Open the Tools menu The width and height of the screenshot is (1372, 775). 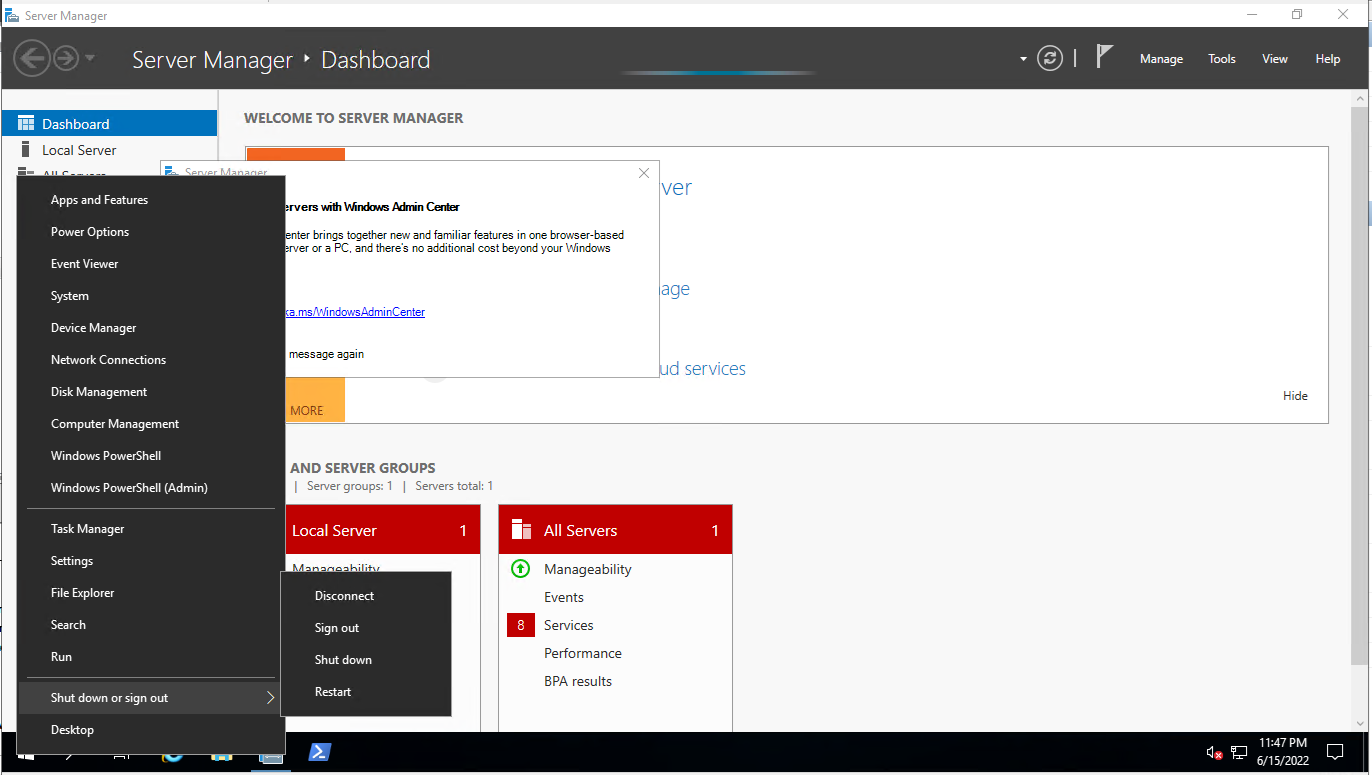coord(1222,59)
